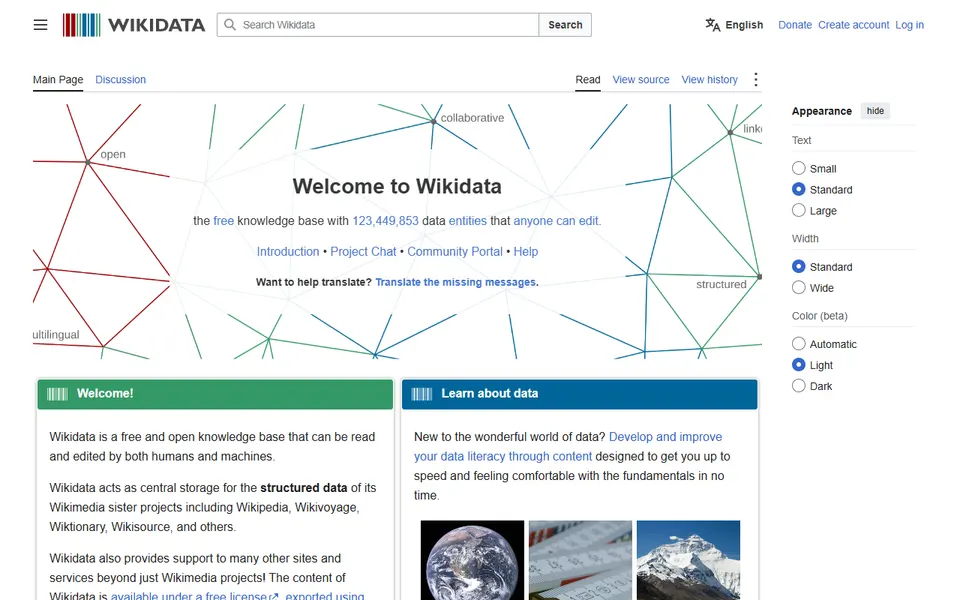Select Light color mode

point(798,364)
